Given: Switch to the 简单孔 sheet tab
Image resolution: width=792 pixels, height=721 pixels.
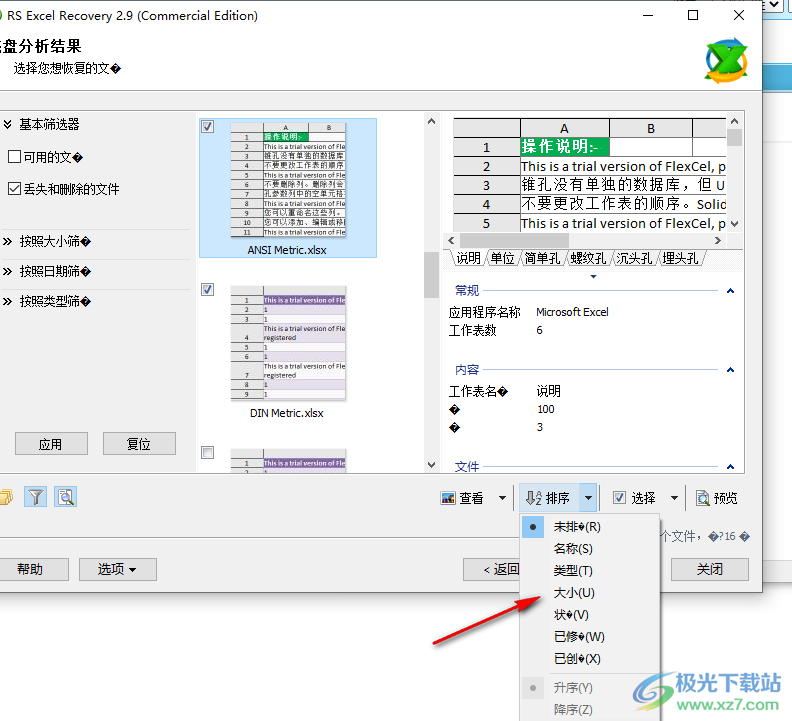Looking at the screenshot, I should coord(542,258).
